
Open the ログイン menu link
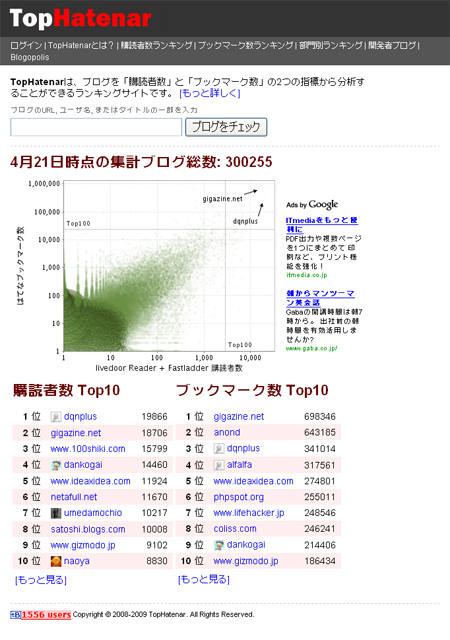[26, 45]
